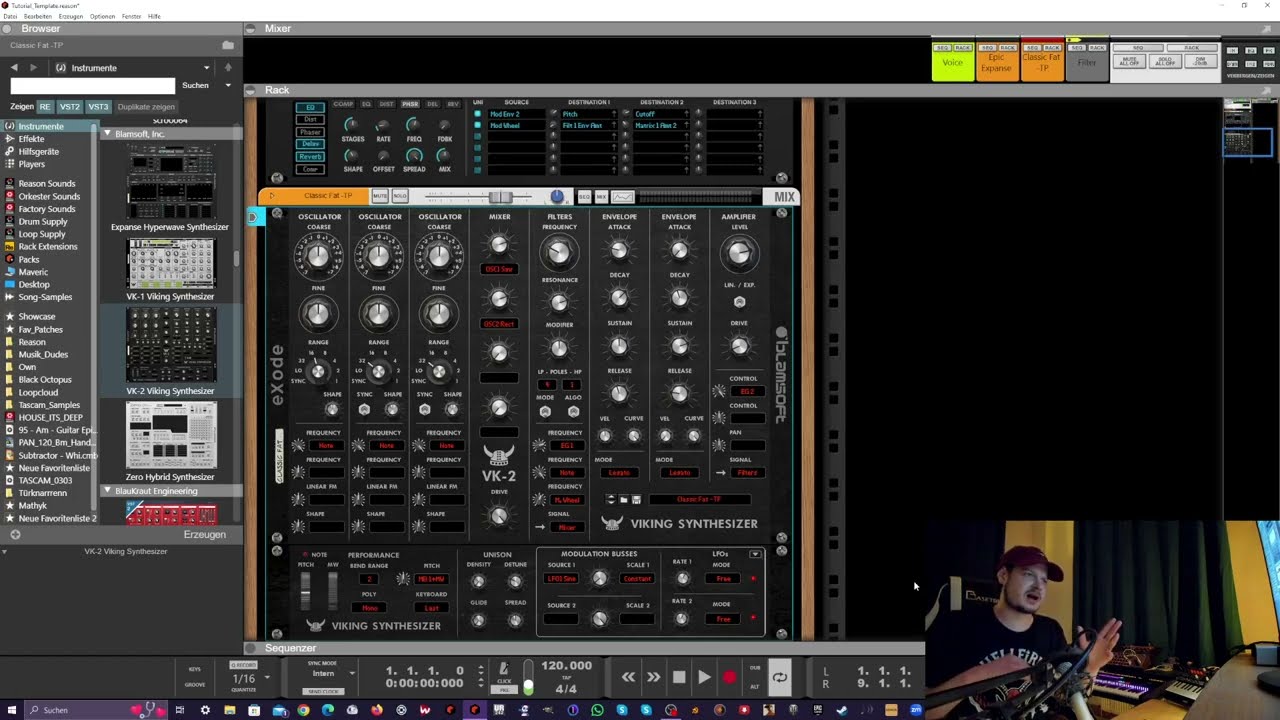Click the transport Fast-forward button
This screenshot has width=1280, height=720.
(x=653, y=677)
